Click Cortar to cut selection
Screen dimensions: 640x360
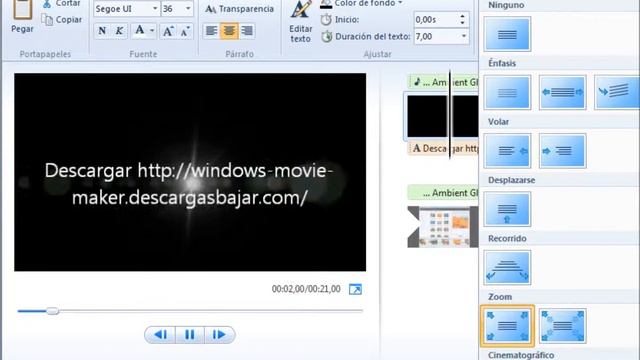(x=62, y=4)
